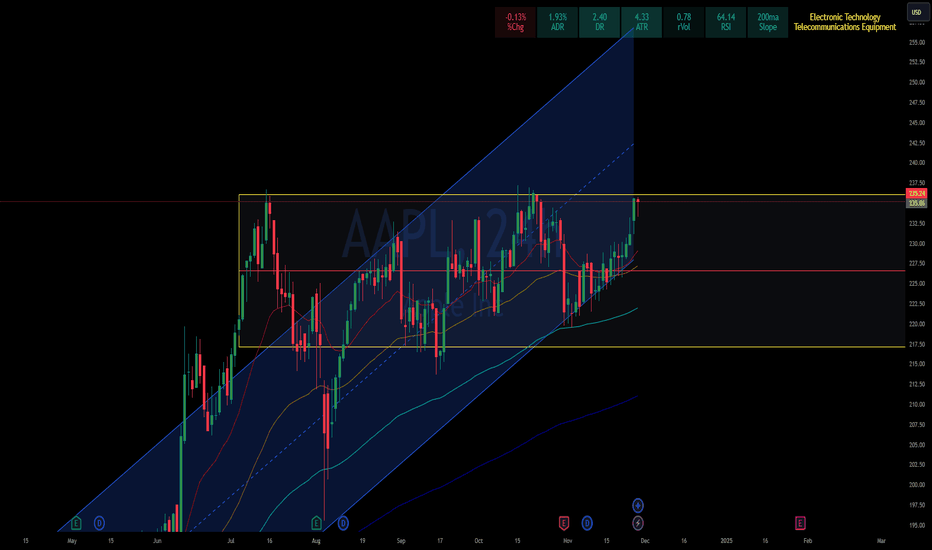Click the 210.00 price axis label
932x550 pixels.
(x=917, y=404)
